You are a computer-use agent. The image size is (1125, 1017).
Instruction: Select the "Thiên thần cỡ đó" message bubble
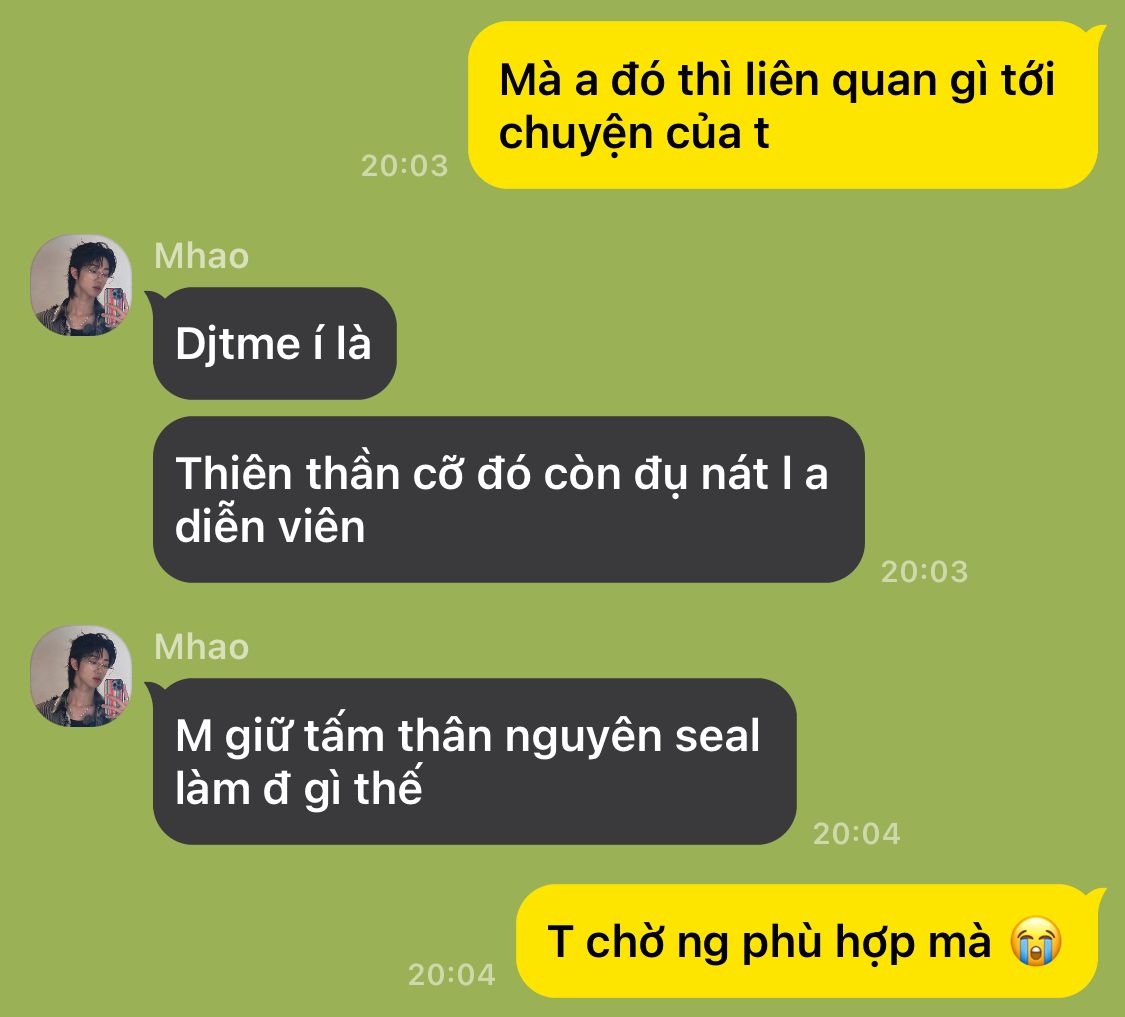click(x=509, y=500)
